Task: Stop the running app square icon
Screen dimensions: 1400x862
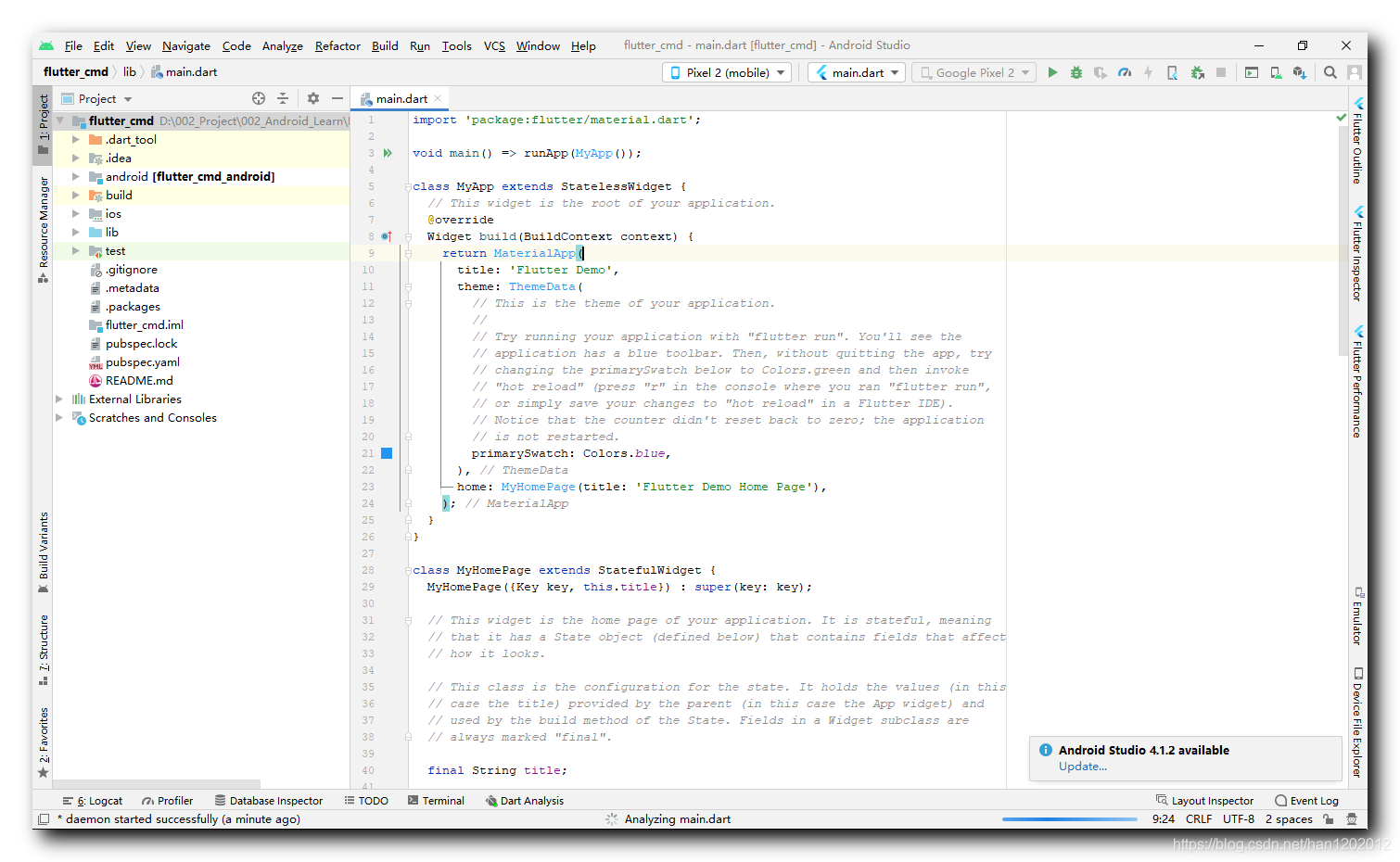Action: coord(1221,72)
